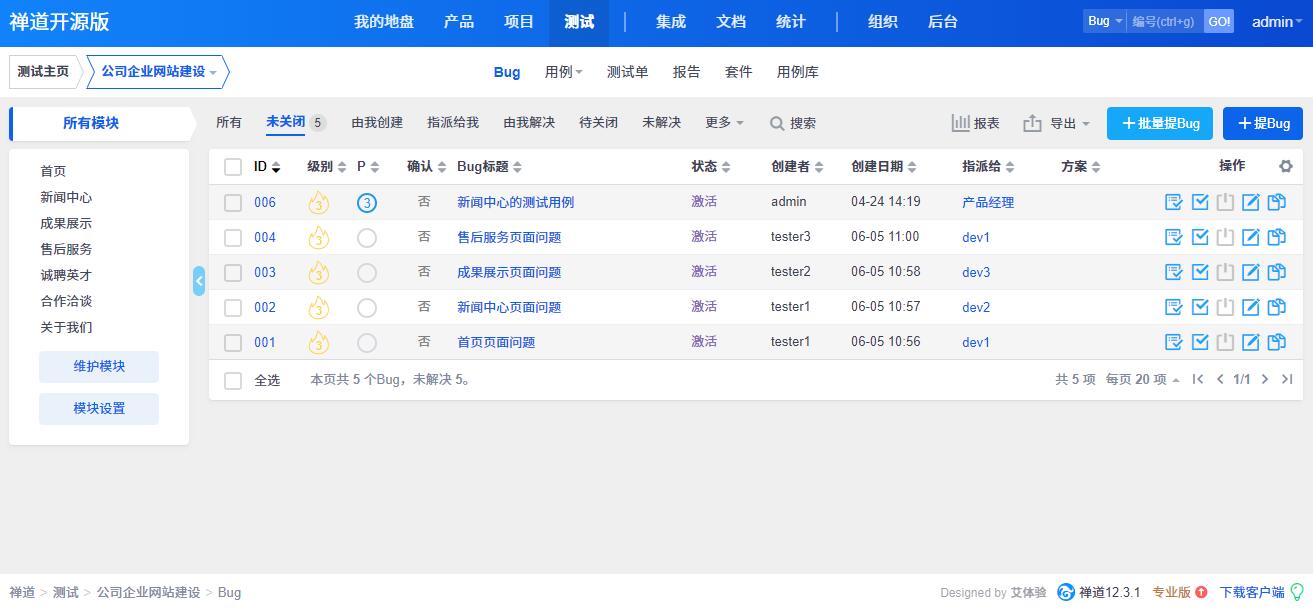Open search via the 搜索 magnifier icon
1313x609 pixels.
point(776,123)
